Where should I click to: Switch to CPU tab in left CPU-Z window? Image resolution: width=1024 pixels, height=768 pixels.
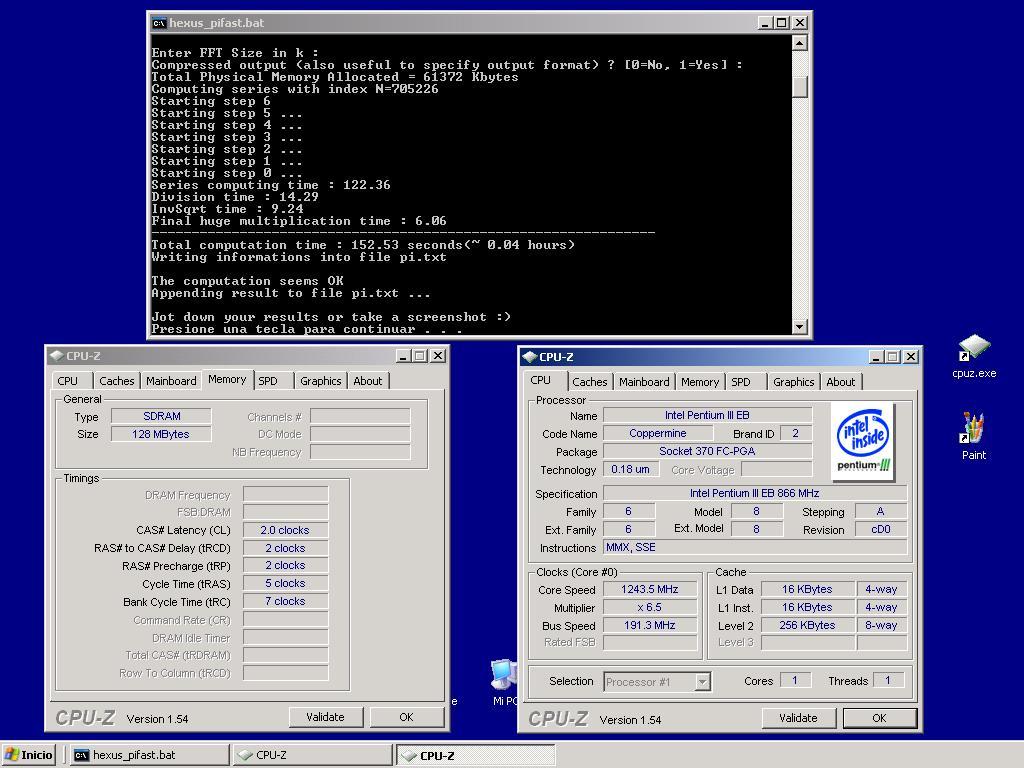coord(67,381)
